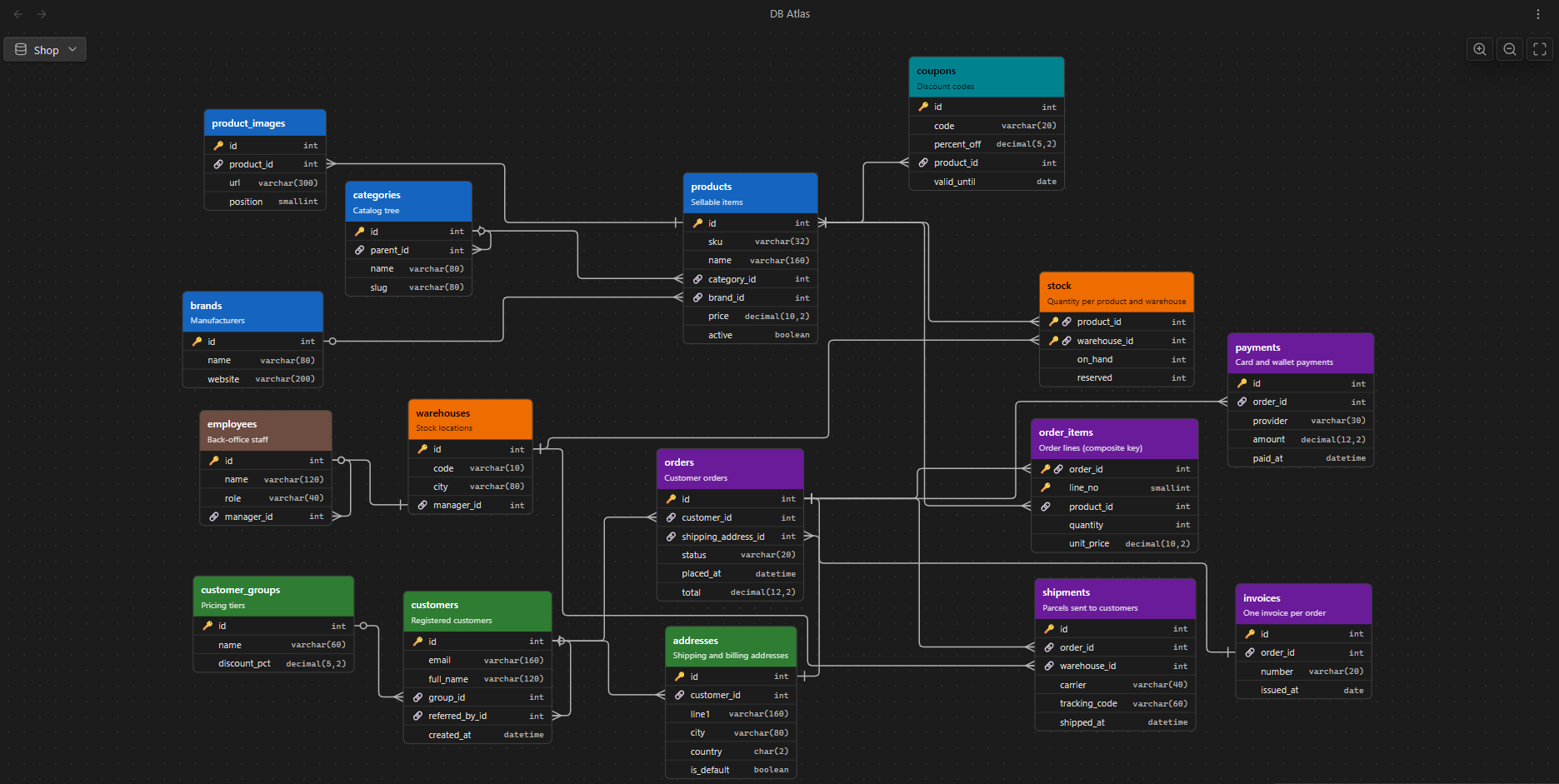
Task: Click the key icon on products id
Action: pyautogui.click(x=698, y=223)
